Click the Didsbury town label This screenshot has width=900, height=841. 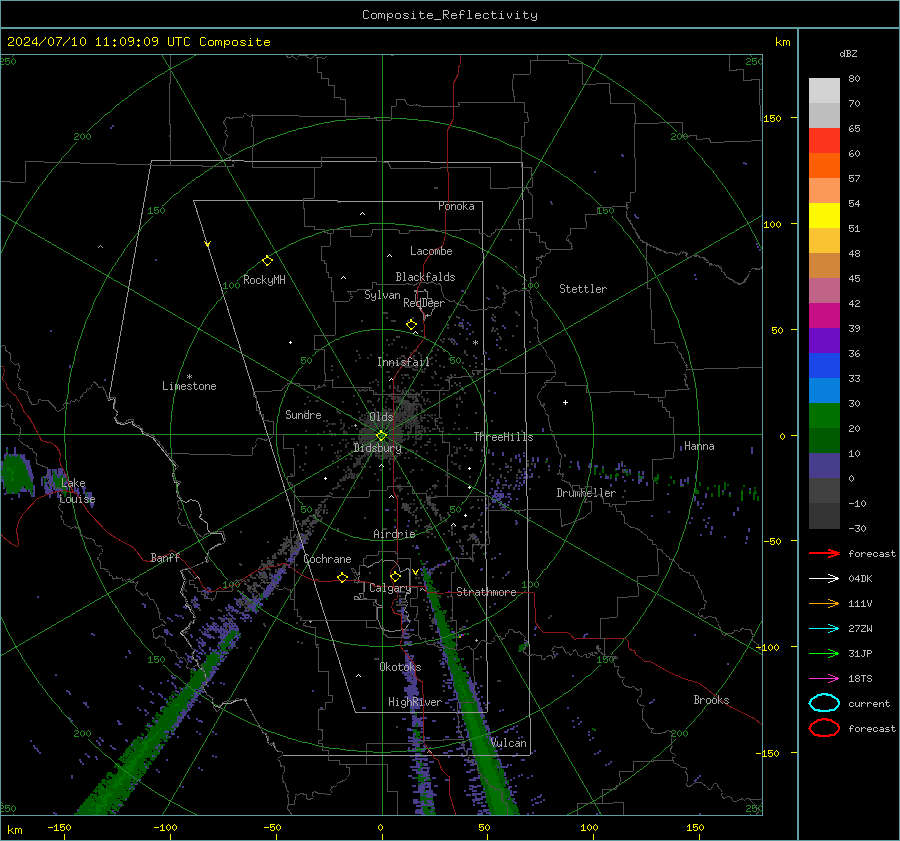pyautogui.click(x=377, y=448)
